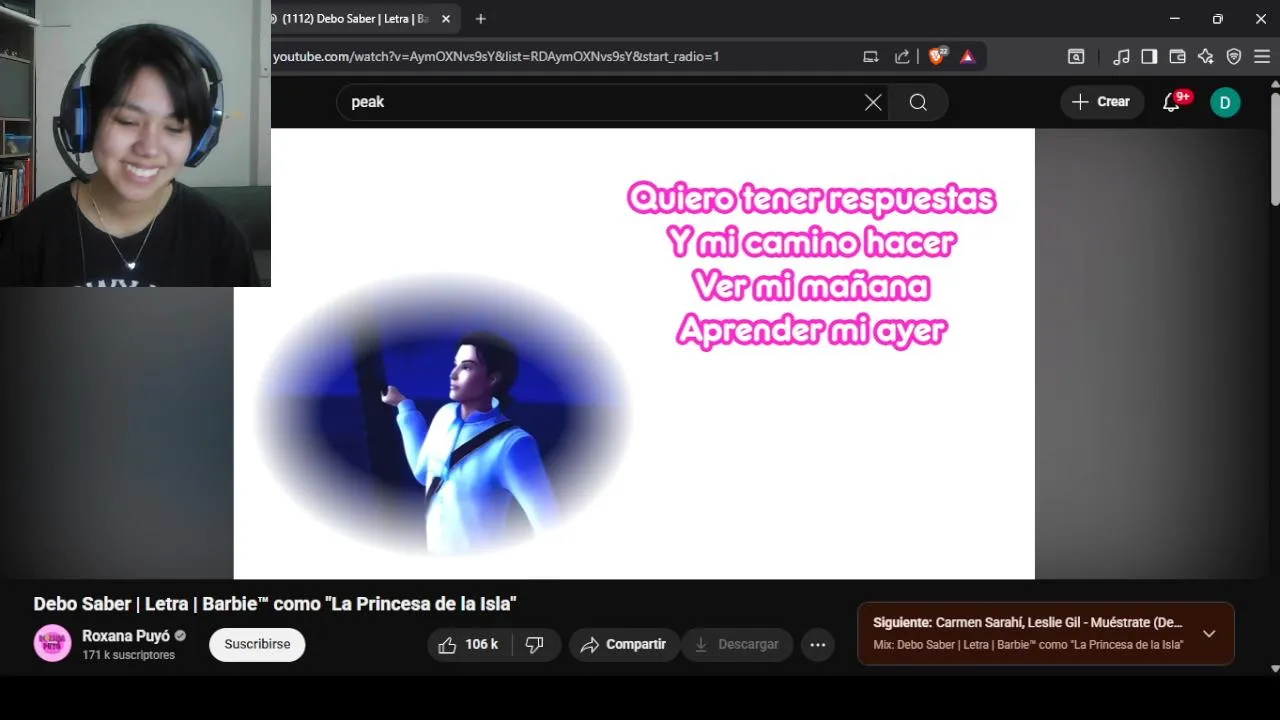Click the video title Debo Saber text

pos(275,604)
